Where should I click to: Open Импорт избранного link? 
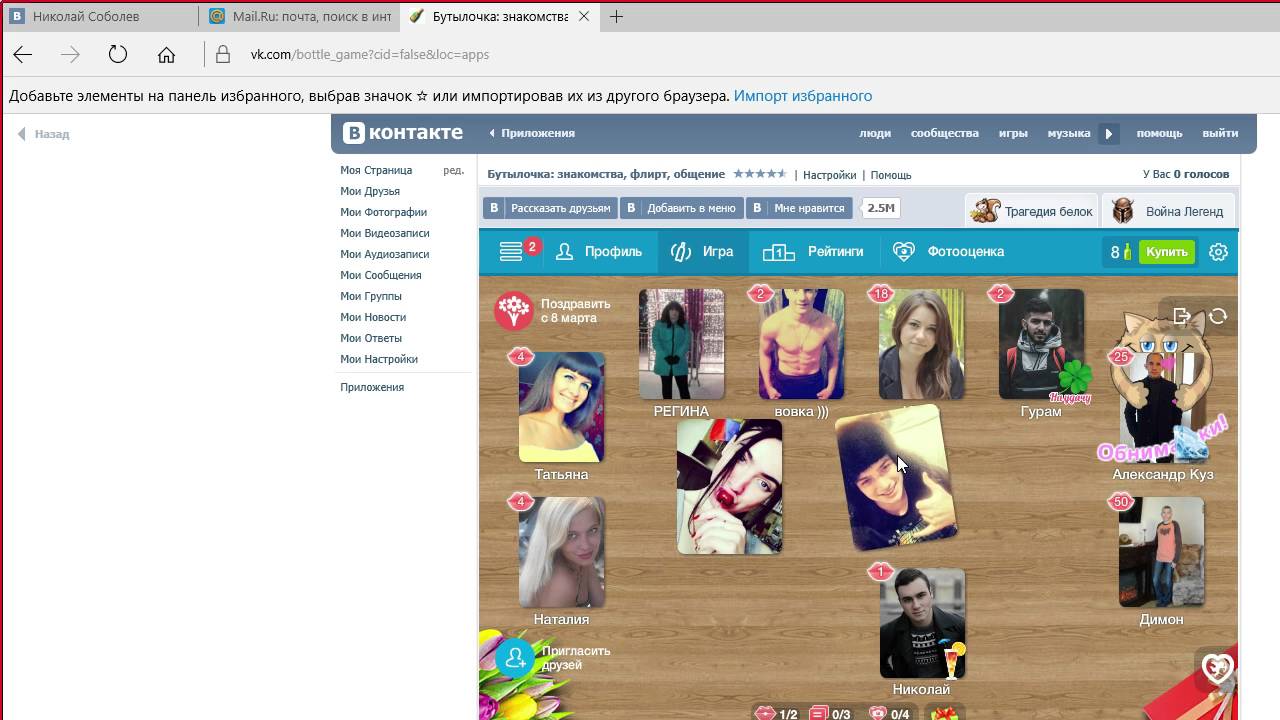click(x=803, y=96)
